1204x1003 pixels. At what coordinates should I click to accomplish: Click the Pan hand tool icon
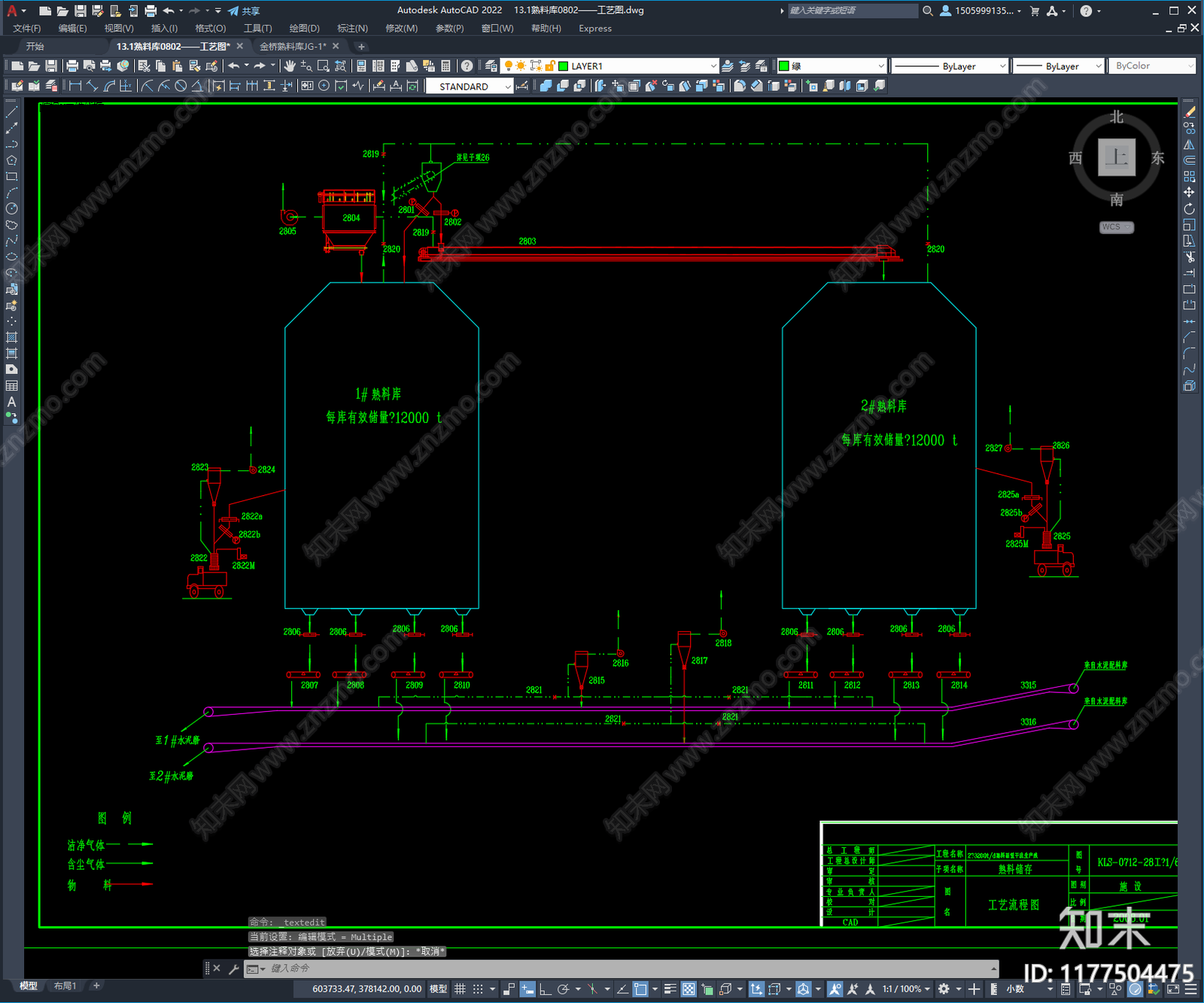point(290,66)
